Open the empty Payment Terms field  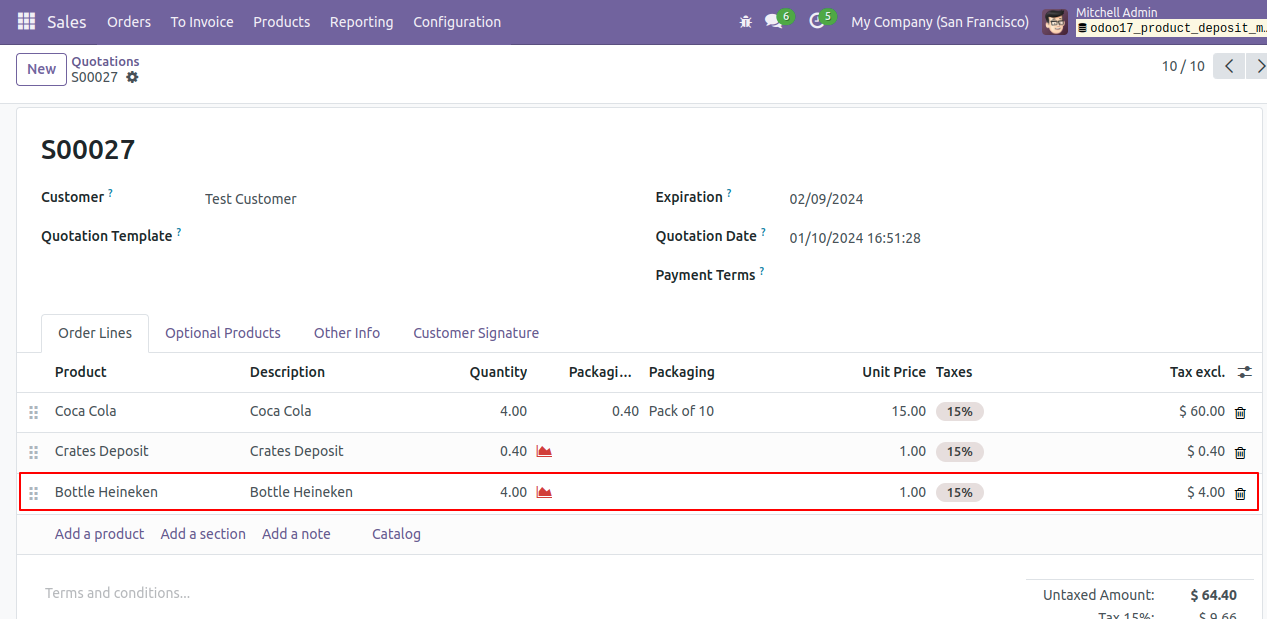(1014, 275)
